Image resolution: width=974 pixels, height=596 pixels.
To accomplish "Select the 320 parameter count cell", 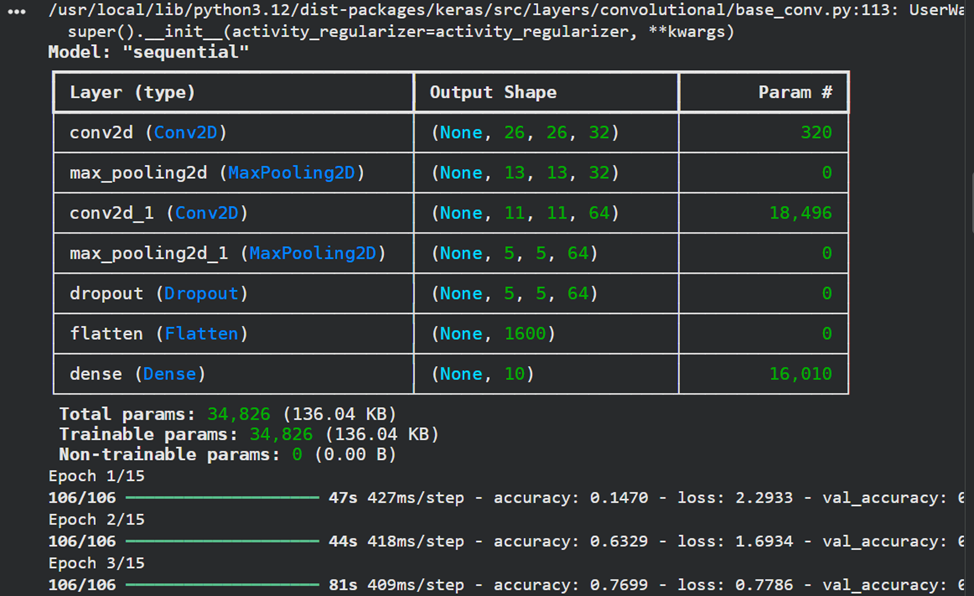I will coord(815,132).
